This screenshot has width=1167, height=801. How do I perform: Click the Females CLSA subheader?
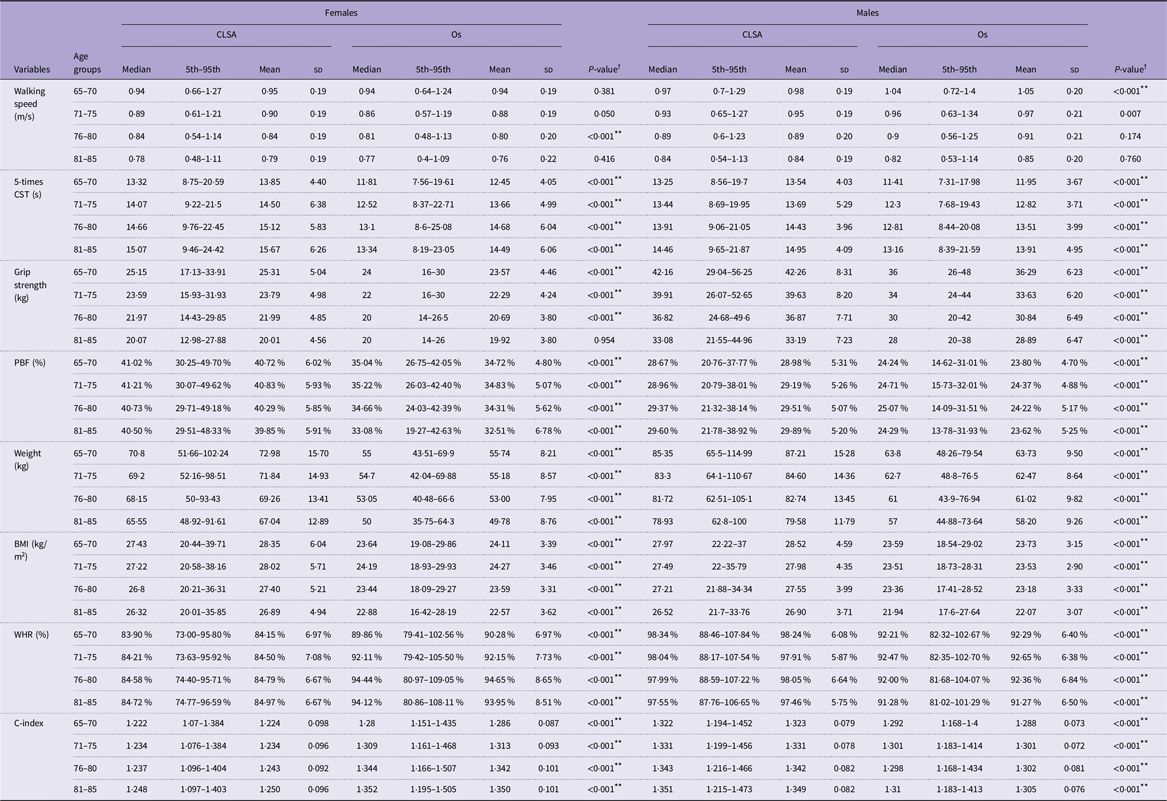point(226,34)
